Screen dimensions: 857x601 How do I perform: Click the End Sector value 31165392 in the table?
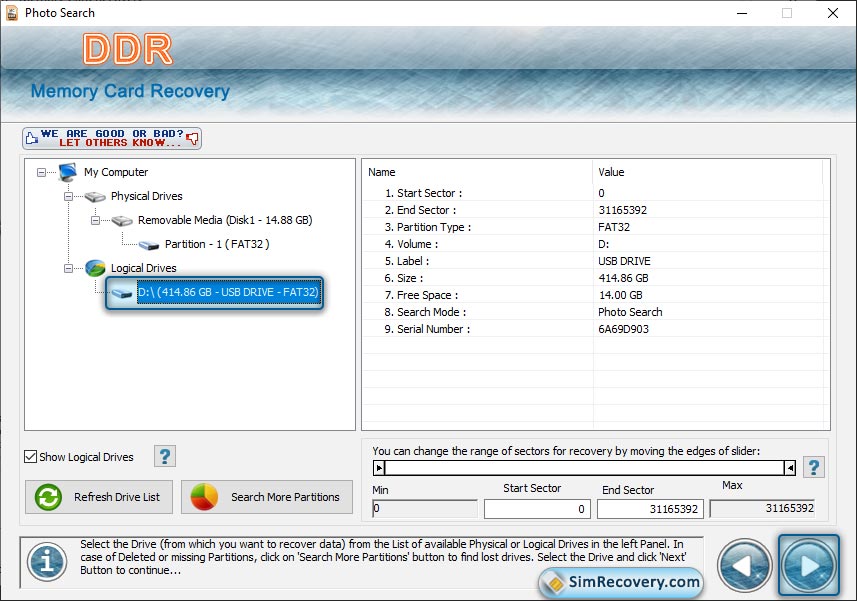click(x=623, y=210)
